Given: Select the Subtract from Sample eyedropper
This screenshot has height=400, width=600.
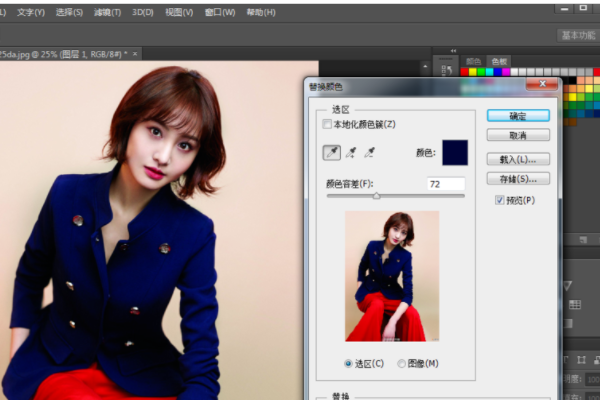Looking at the screenshot, I should pyautogui.click(x=369, y=153).
